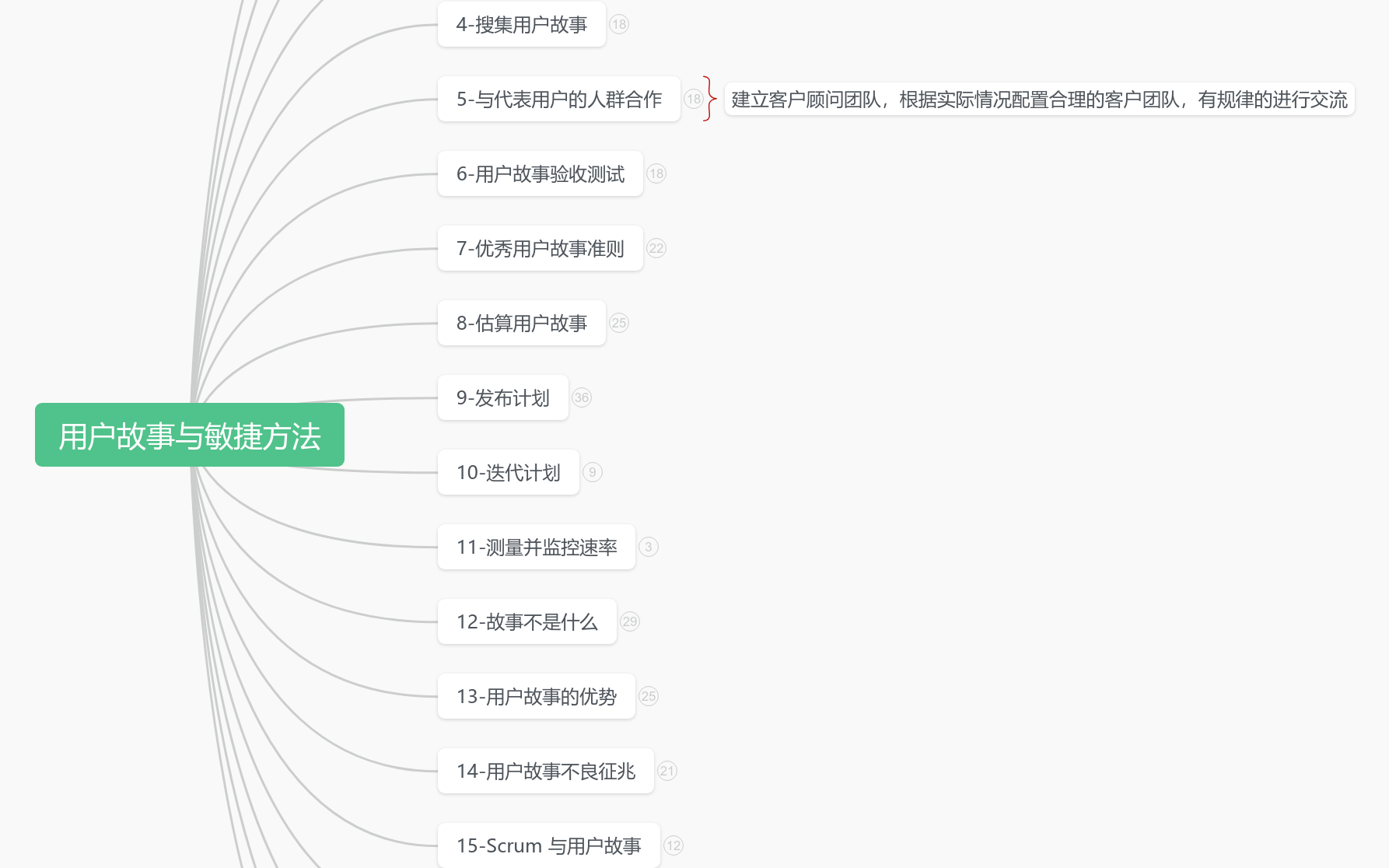1389x868 pixels.
Task: Select the 5-与代表用户的人群合作 node
Action: pyautogui.click(x=558, y=100)
